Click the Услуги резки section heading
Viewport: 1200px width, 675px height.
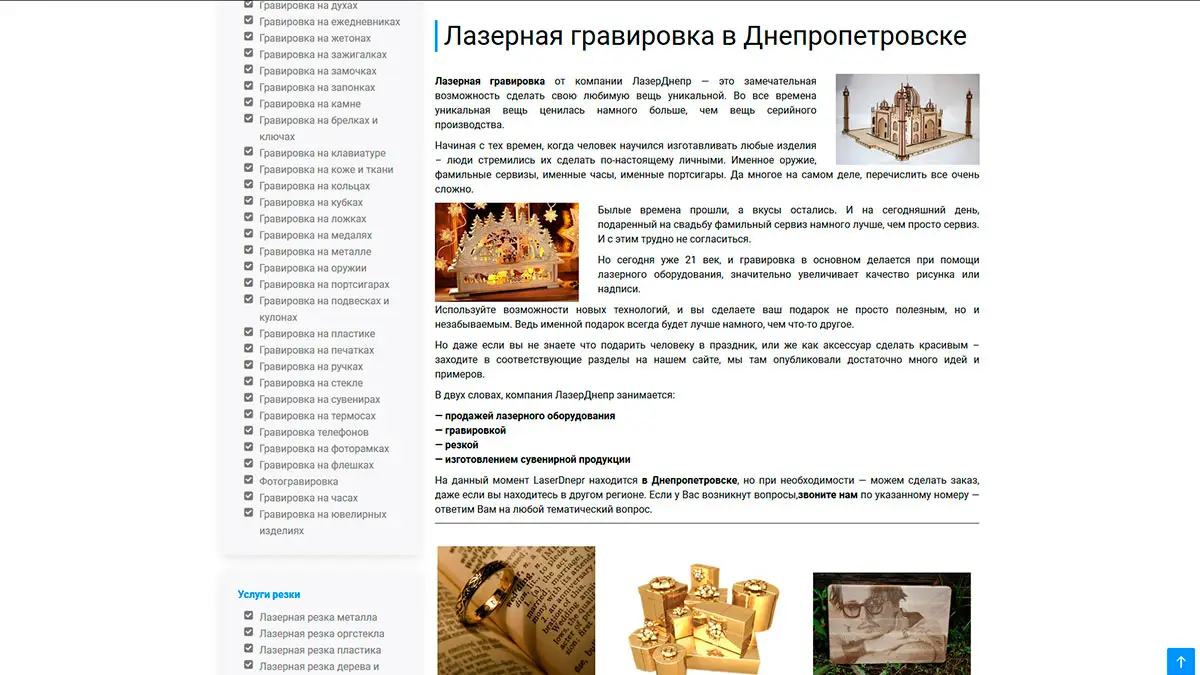click(269, 594)
